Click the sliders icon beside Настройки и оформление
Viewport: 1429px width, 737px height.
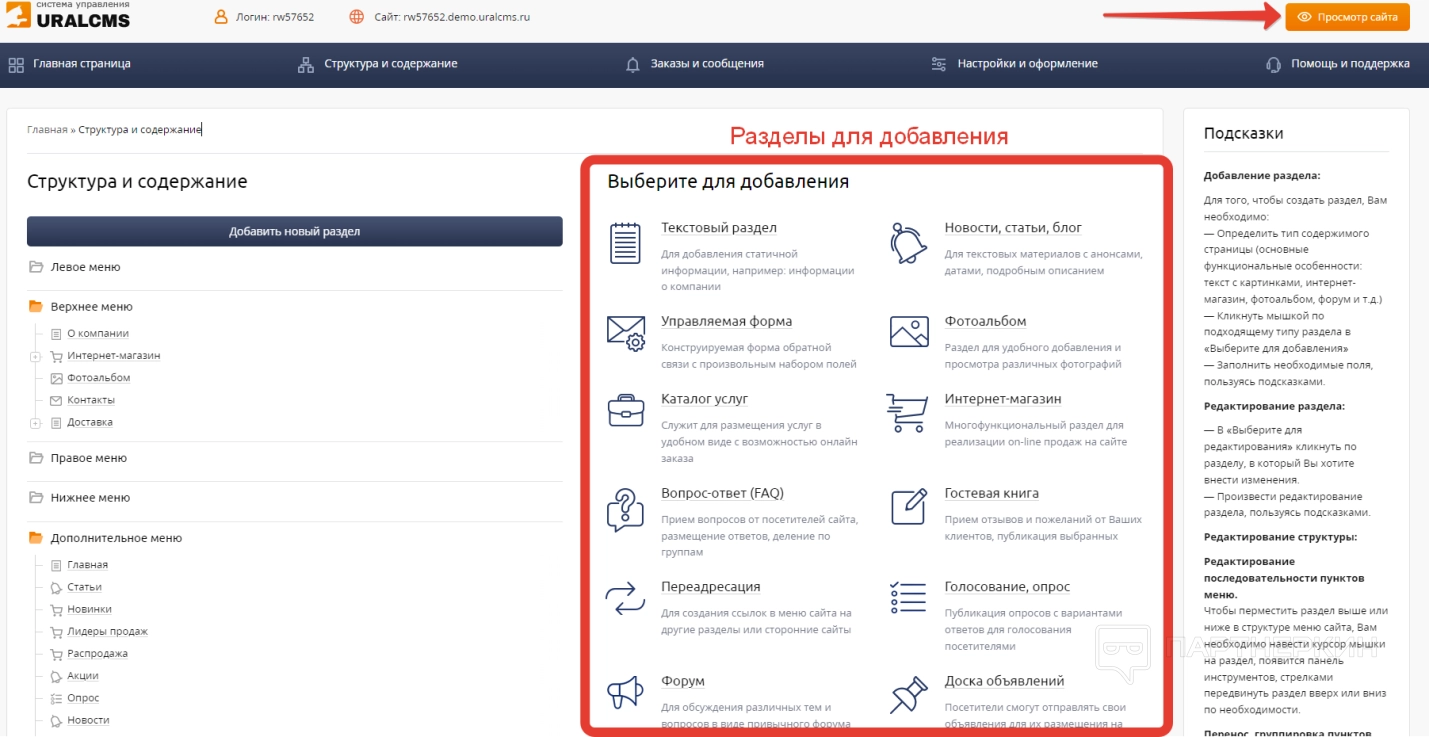[x=938, y=64]
